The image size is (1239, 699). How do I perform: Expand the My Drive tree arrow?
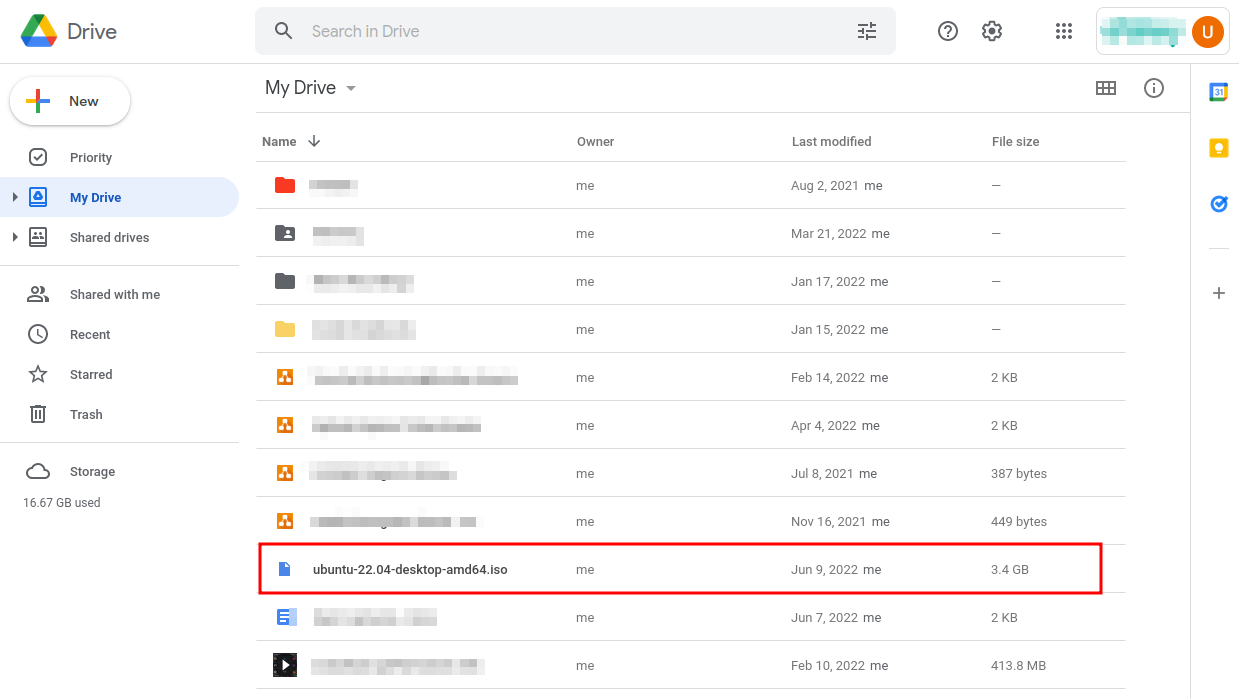tap(15, 197)
